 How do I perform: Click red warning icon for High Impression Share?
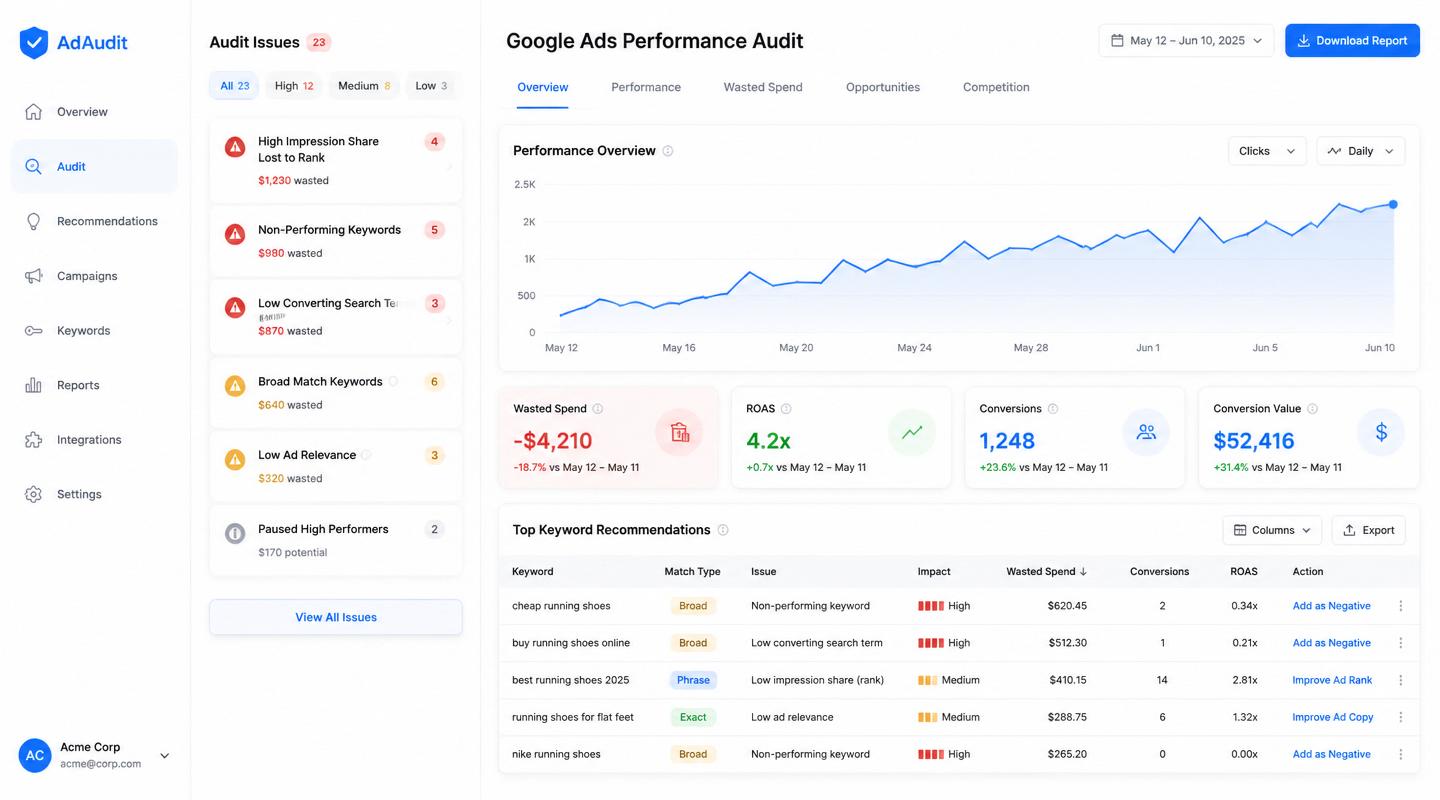coord(235,147)
